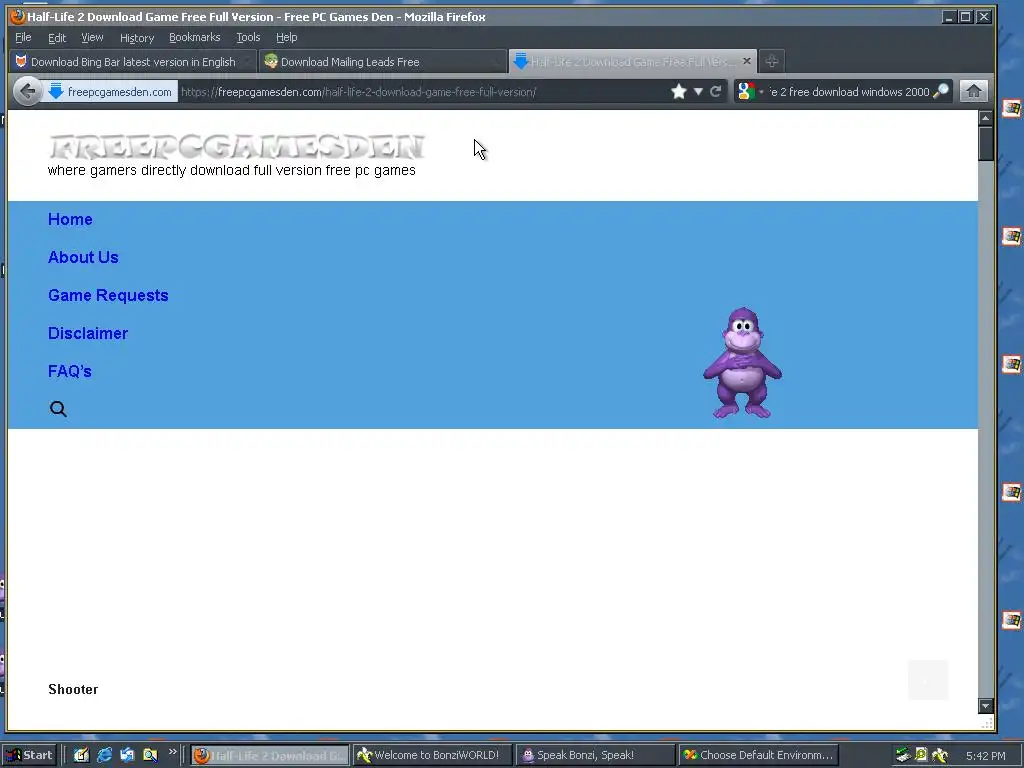
Task: Open the Tools menu
Action: (248, 37)
